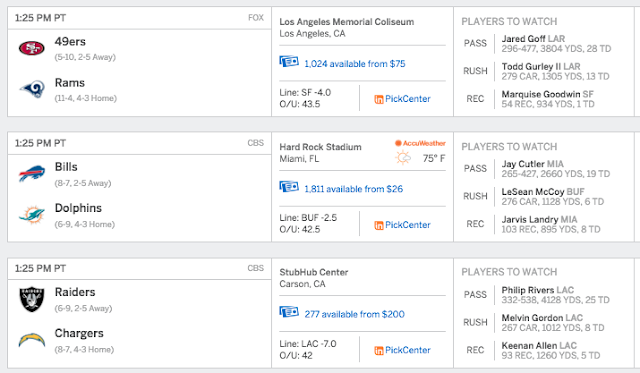Click the Chargers team logo
Screen dimensions: 640x373
tap(31, 340)
